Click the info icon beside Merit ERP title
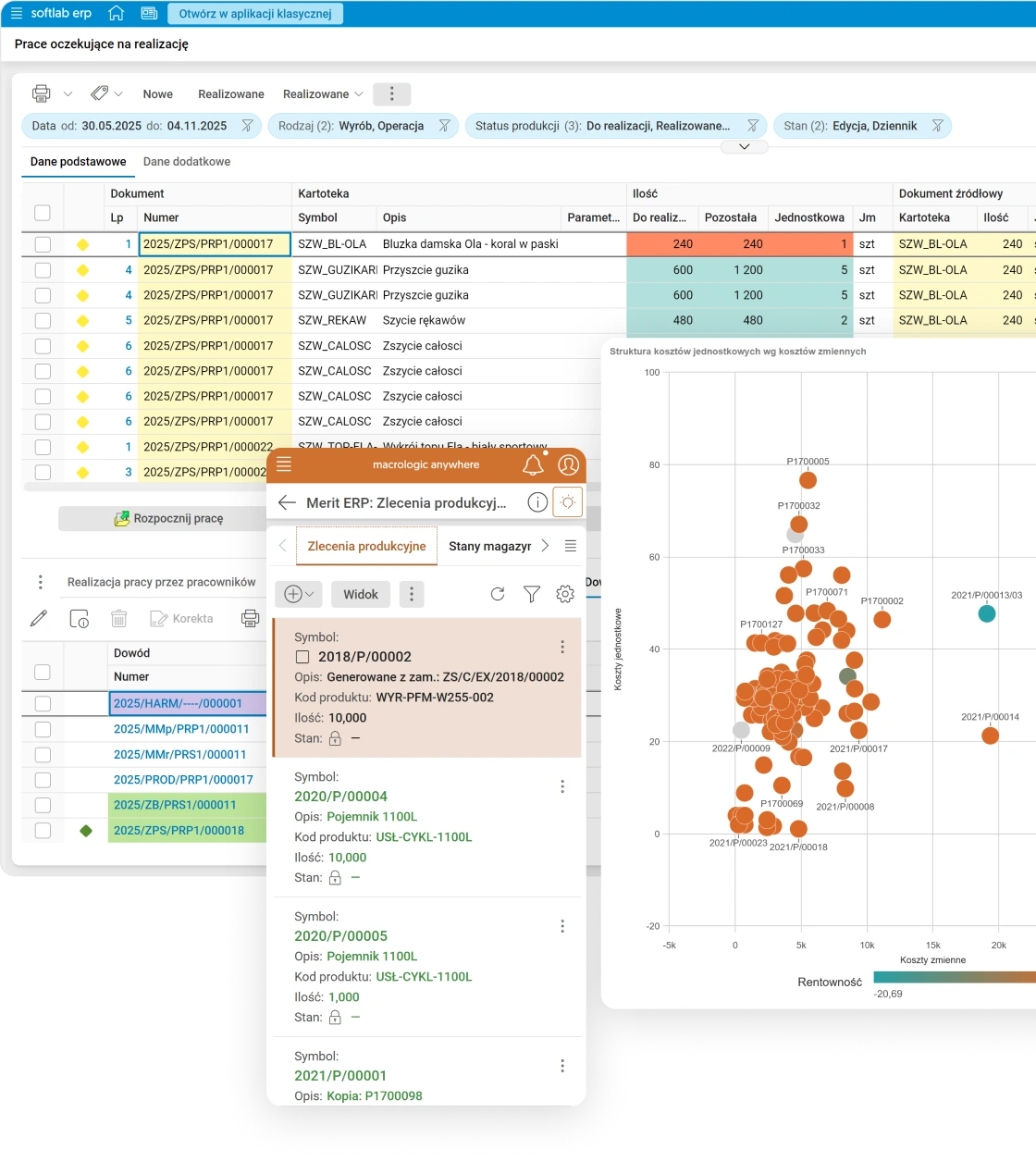The height and width of the screenshot is (1162, 1036). [x=536, y=502]
